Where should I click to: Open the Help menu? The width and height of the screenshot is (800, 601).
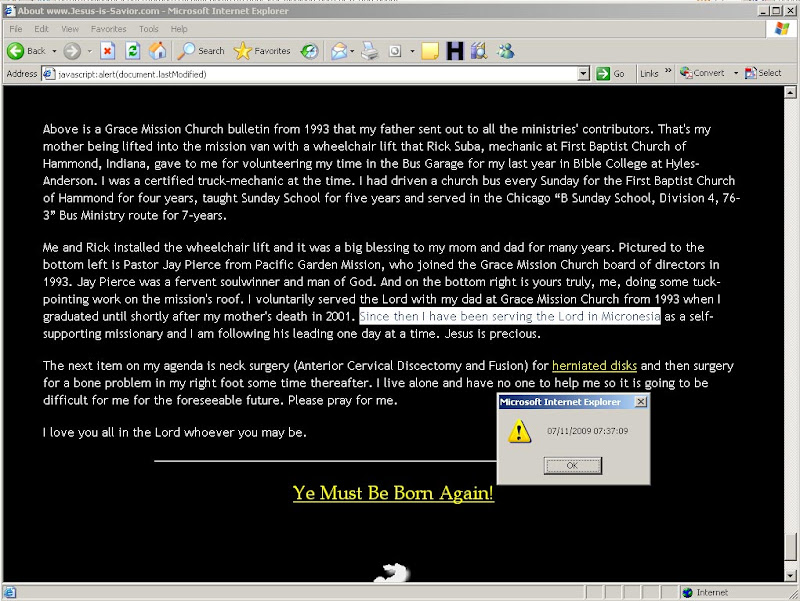click(x=179, y=29)
